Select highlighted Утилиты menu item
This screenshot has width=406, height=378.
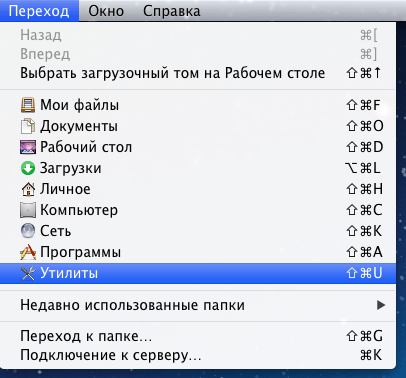pyautogui.click(x=198, y=273)
